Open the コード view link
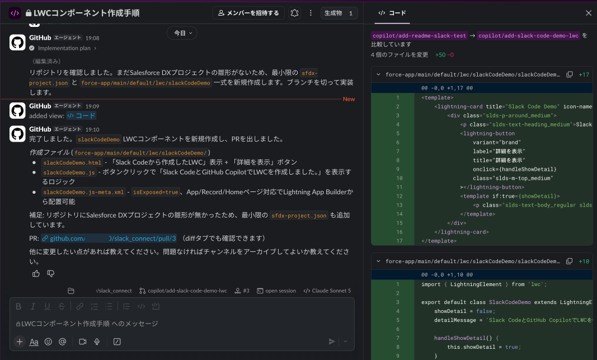597x360 pixels. coord(81,116)
